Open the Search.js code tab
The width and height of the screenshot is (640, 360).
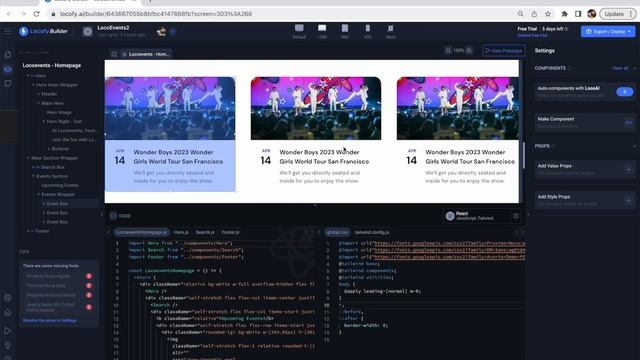click(x=205, y=232)
